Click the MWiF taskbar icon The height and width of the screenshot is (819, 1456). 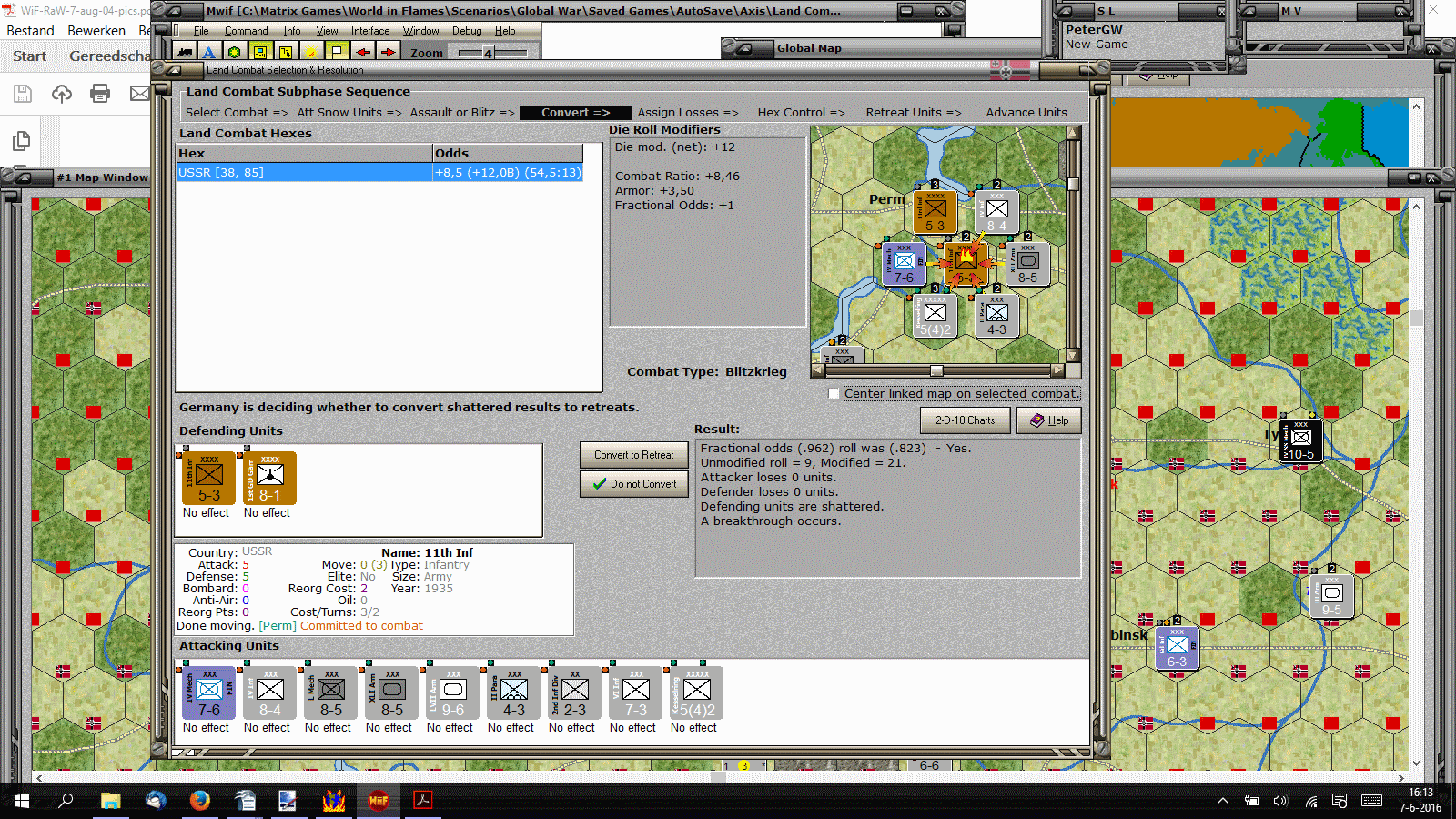pyautogui.click(x=379, y=801)
